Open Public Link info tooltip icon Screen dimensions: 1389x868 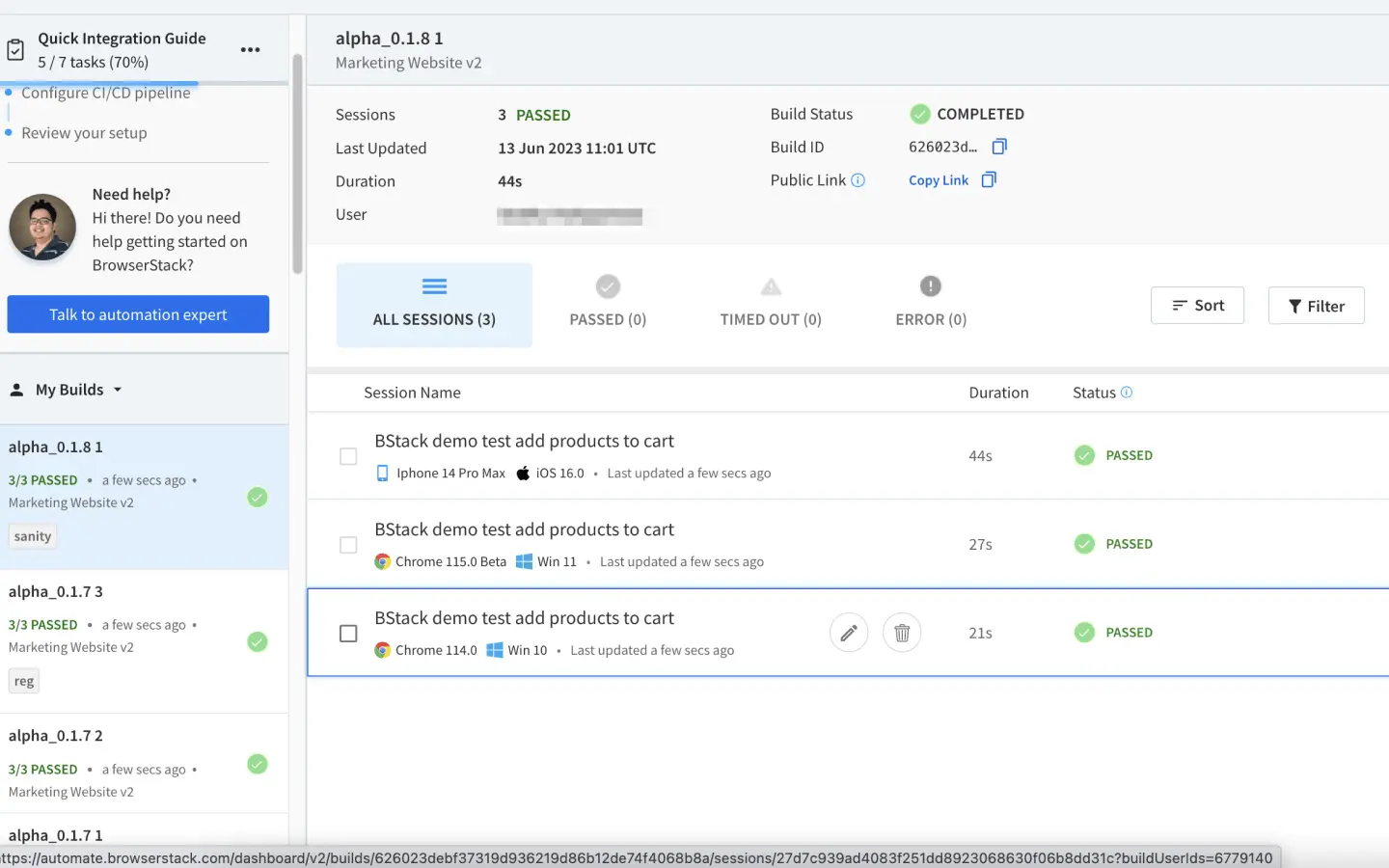[858, 180]
